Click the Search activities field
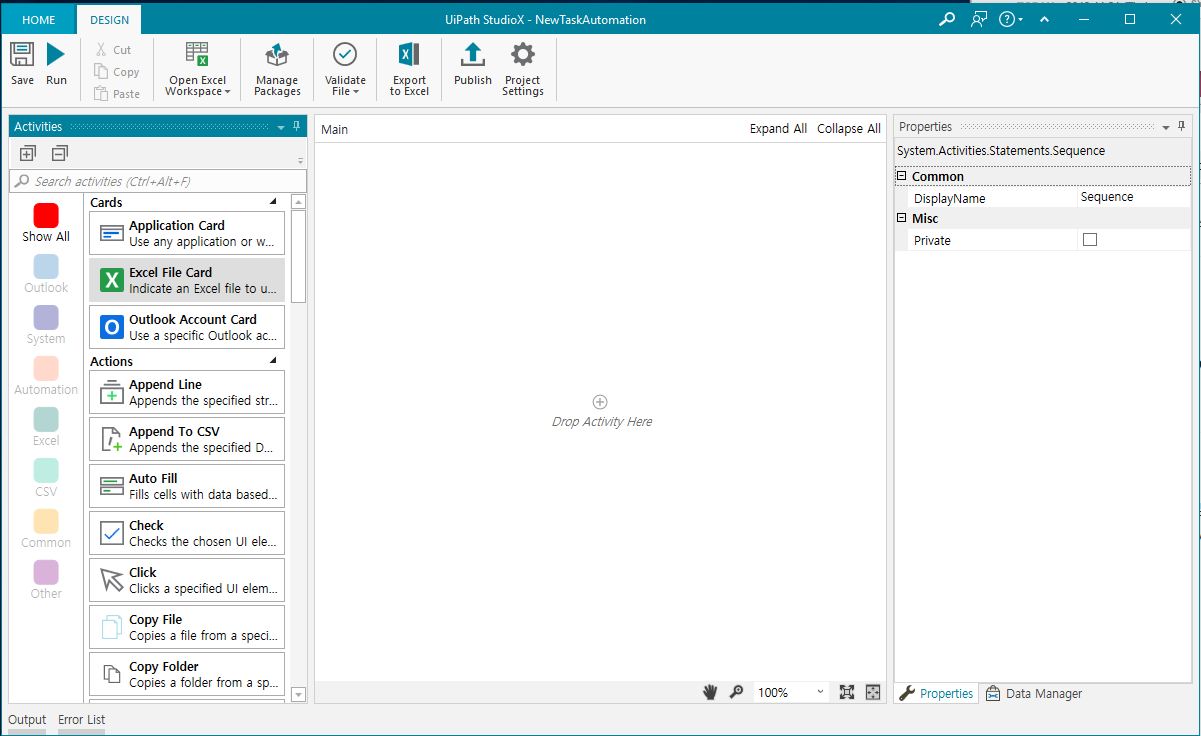1201x736 pixels. (x=158, y=181)
